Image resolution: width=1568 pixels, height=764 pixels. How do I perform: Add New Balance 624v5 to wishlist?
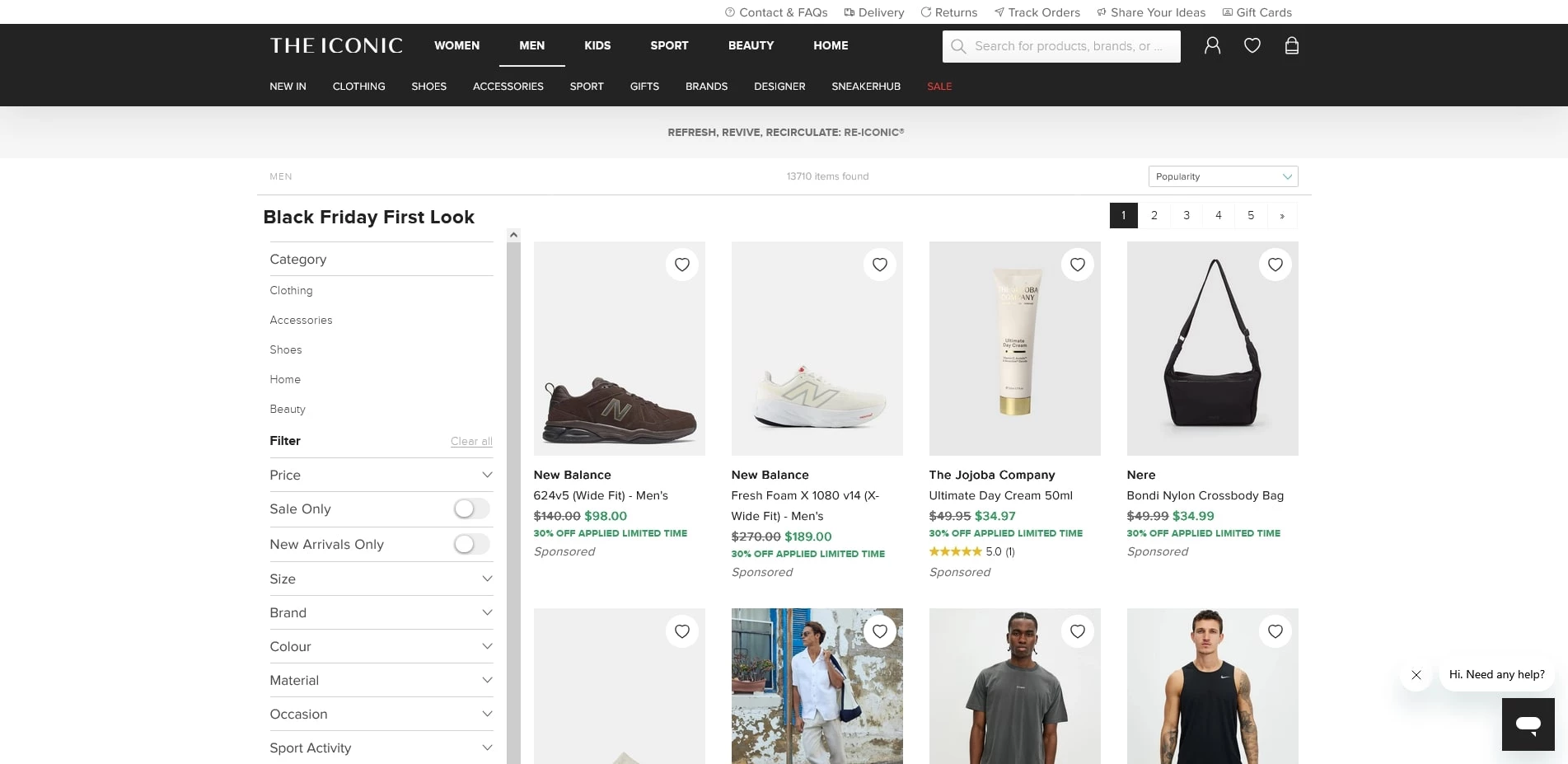tap(681, 265)
